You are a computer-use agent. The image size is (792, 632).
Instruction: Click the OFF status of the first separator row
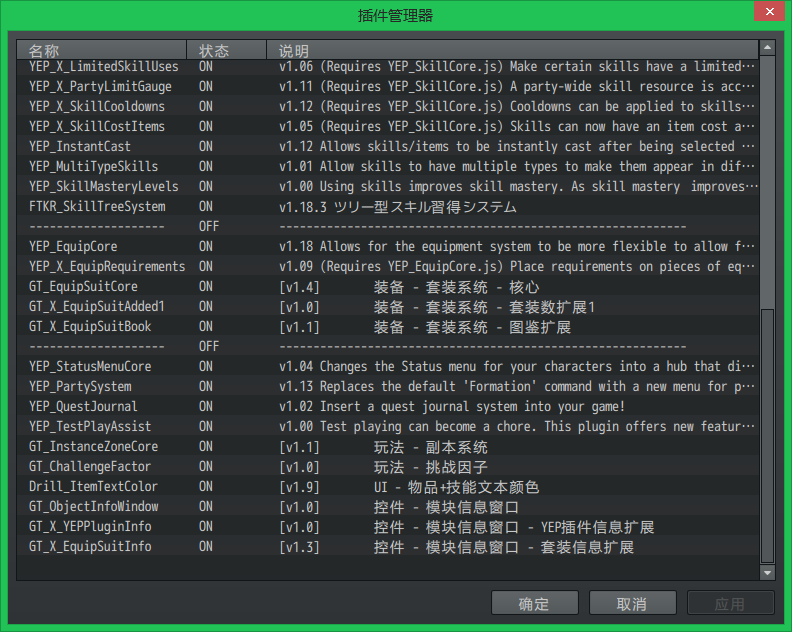pos(209,226)
